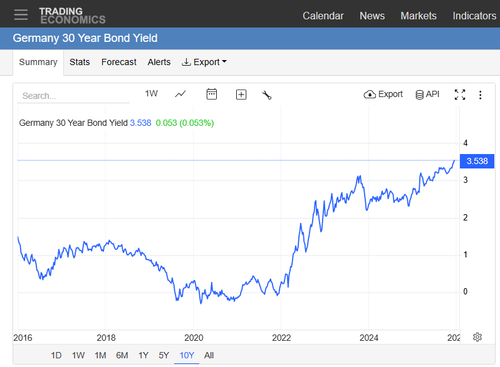The height and width of the screenshot is (367, 500).
Task: Click the Germany 30 Year legend label
Action: [x=73, y=123]
